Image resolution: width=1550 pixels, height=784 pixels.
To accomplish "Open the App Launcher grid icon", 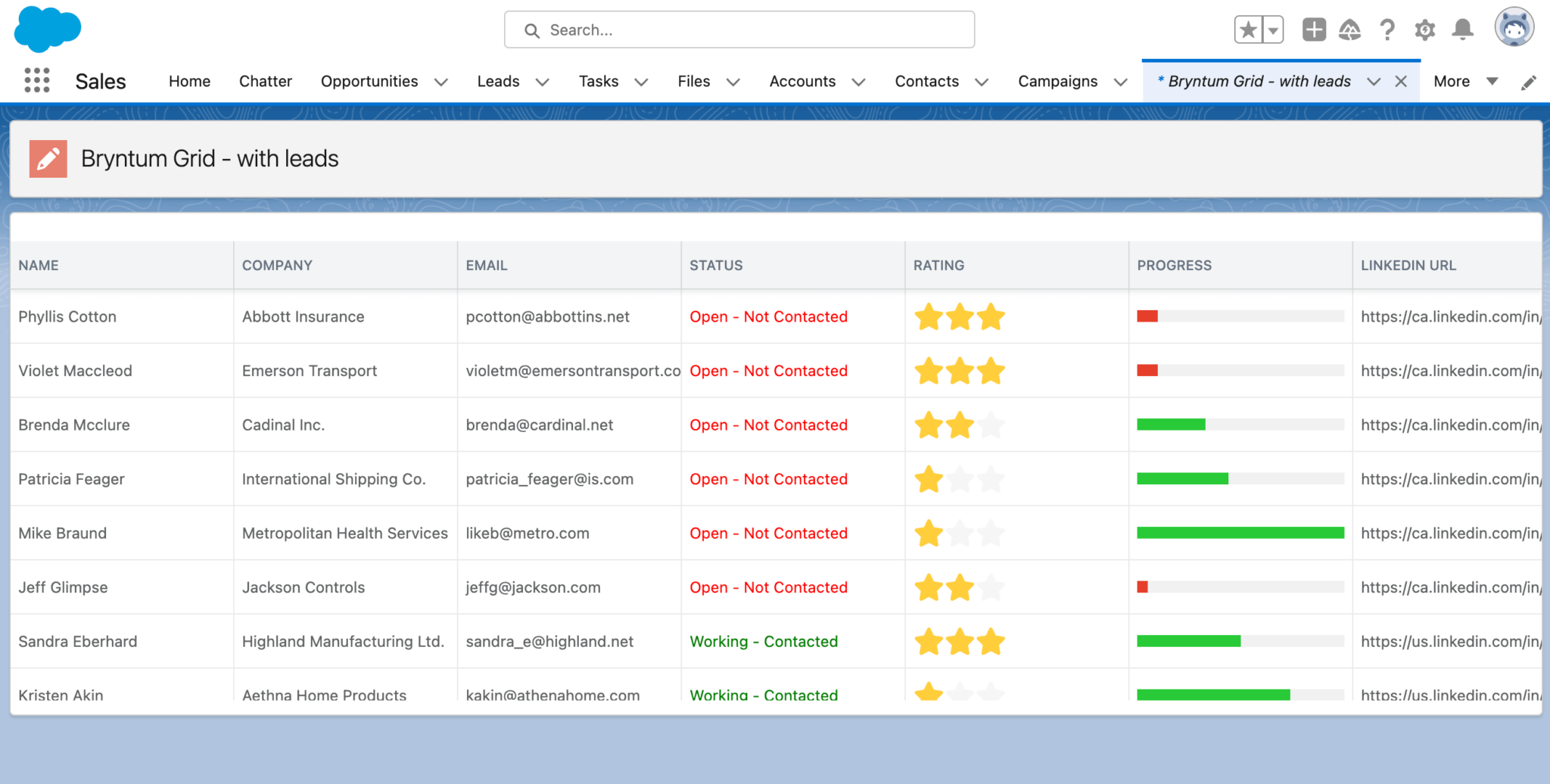I will tap(36, 81).
